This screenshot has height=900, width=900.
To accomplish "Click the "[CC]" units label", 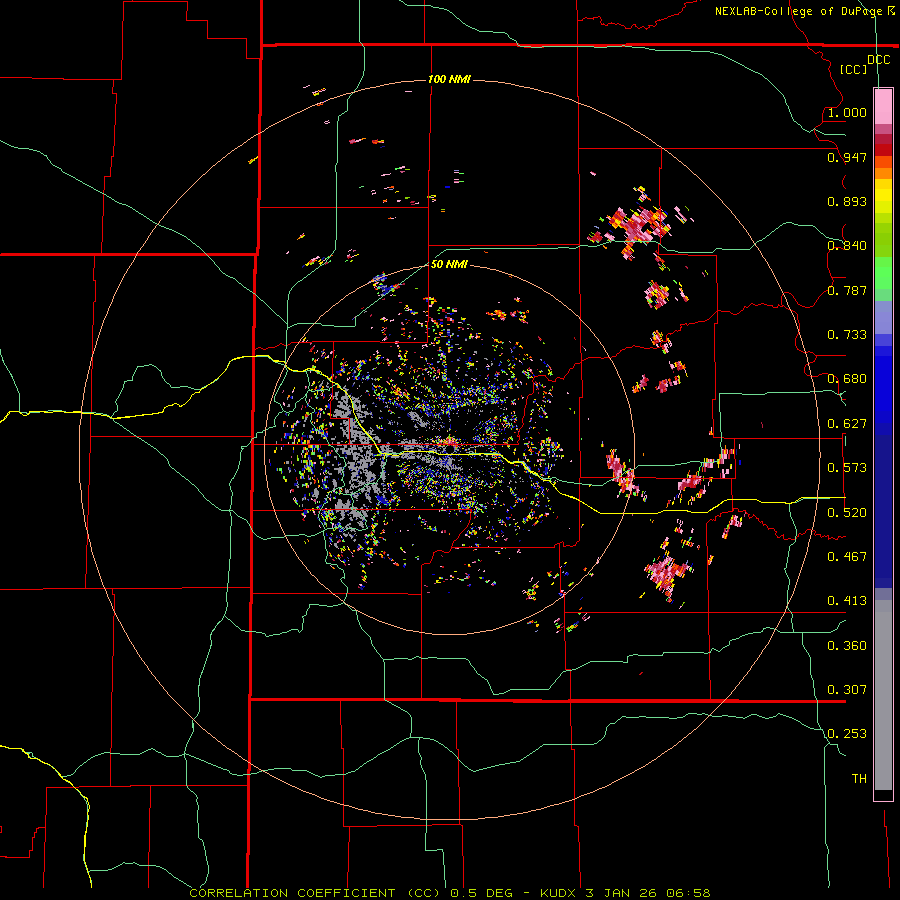I will tap(853, 69).
